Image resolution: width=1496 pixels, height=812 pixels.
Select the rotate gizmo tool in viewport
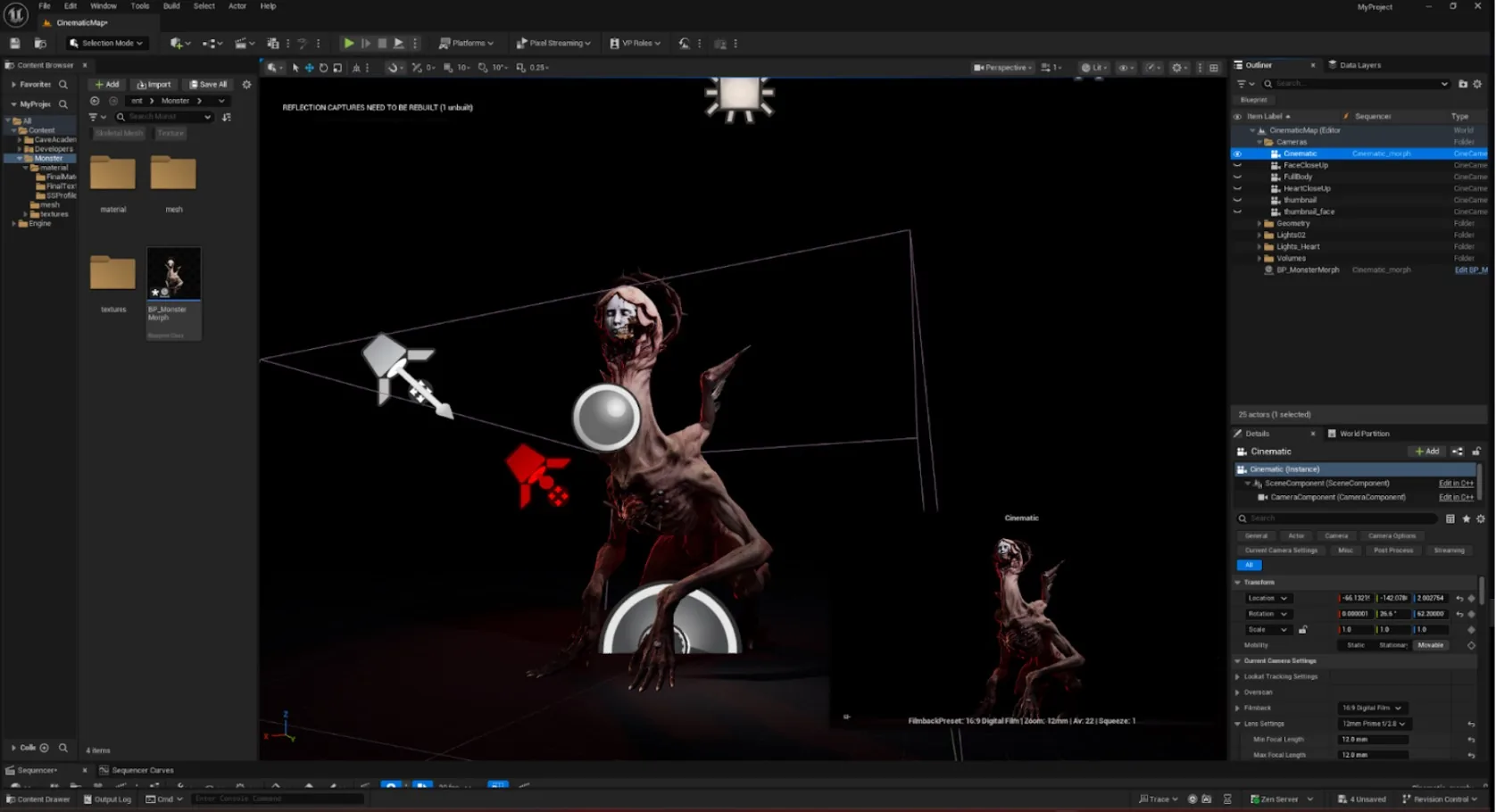click(323, 68)
